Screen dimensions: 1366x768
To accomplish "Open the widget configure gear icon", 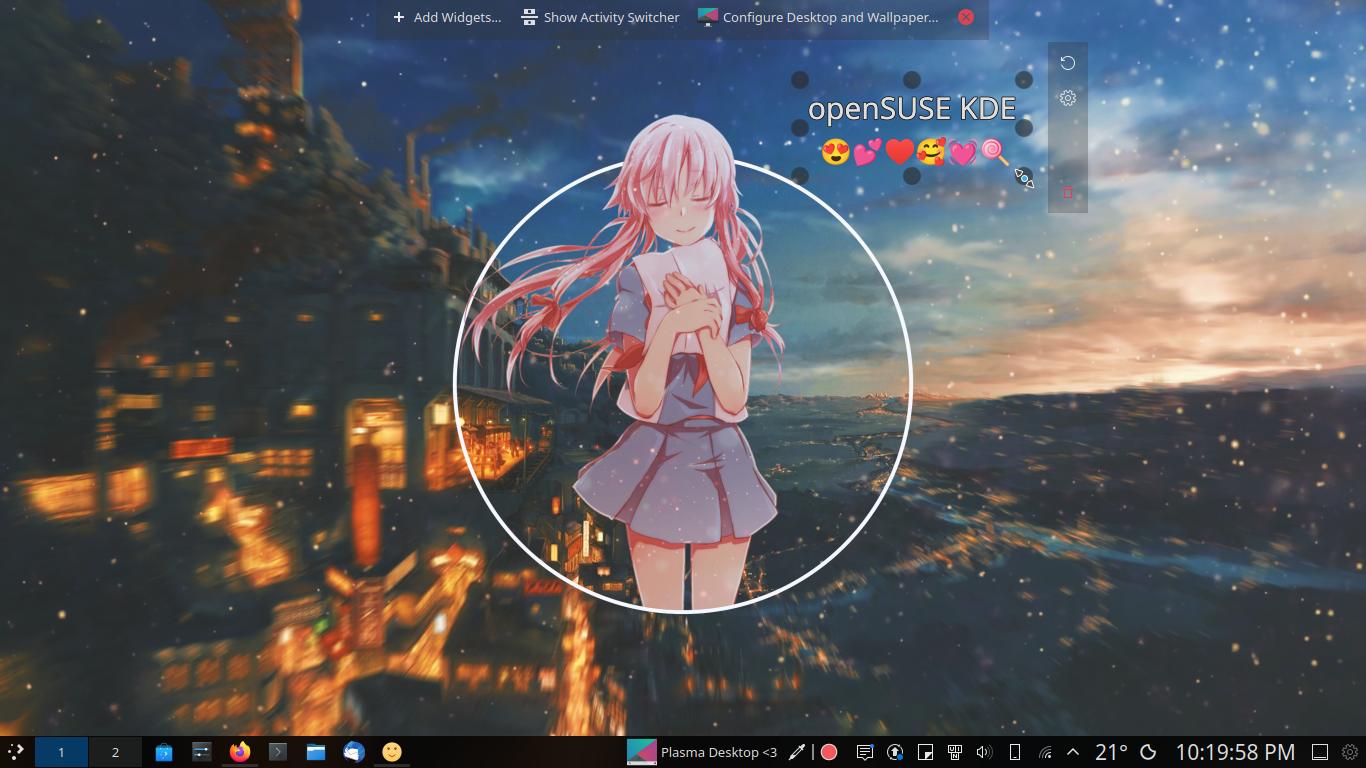I will 1068,98.
